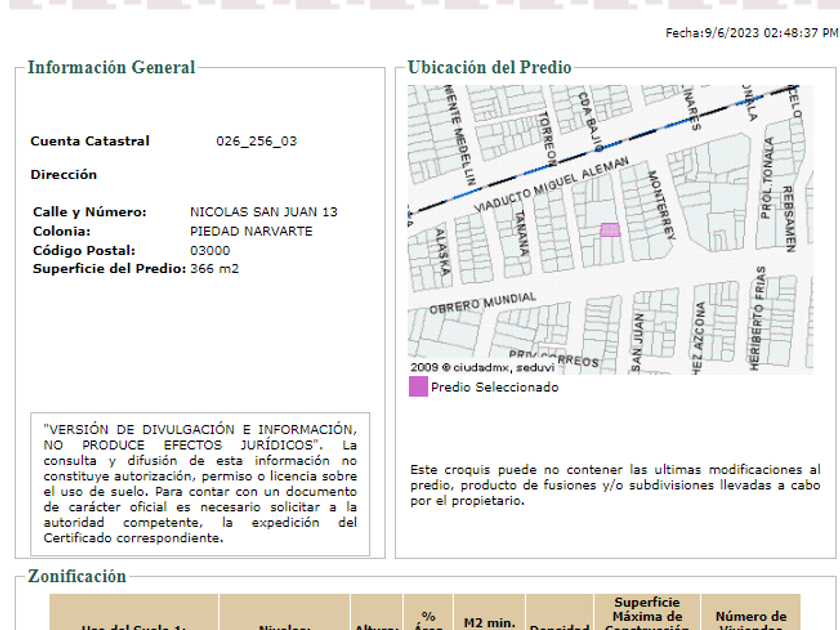Select the cadastral account number 026_256_03
Screen dimensions: 840x630
pos(256,141)
